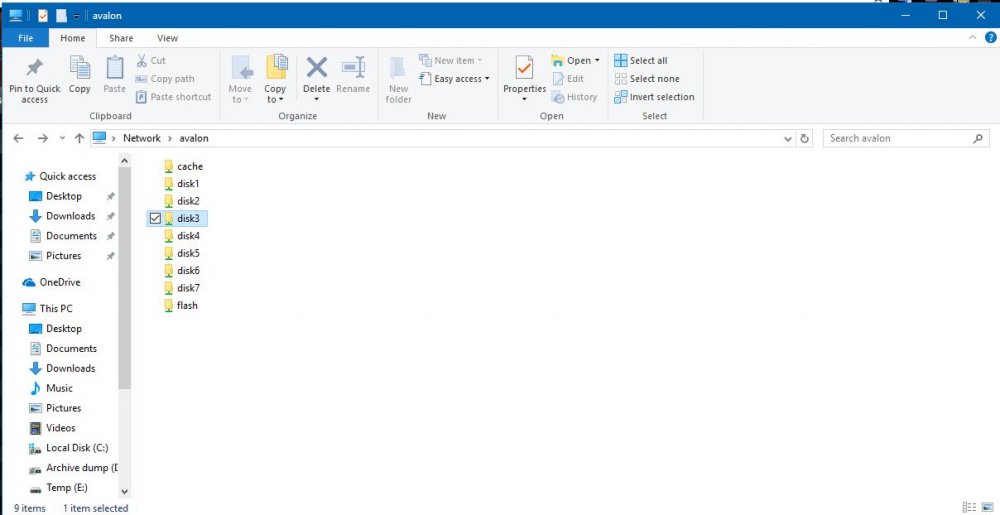Open Local Disk (C:) in navigation pane
1000x515 pixels.
(69, 448)
